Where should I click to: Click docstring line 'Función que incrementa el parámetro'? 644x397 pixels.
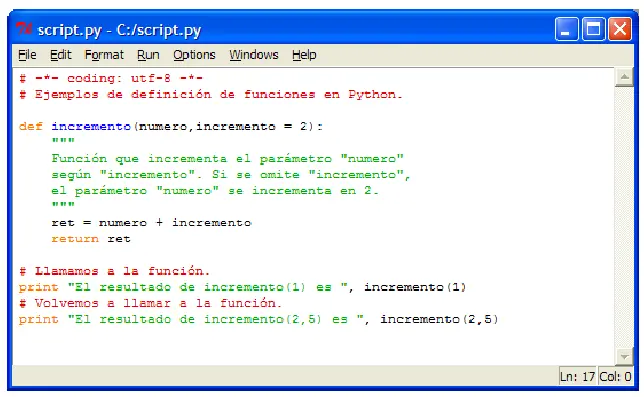pyautogui.click(x=228, y=158)
